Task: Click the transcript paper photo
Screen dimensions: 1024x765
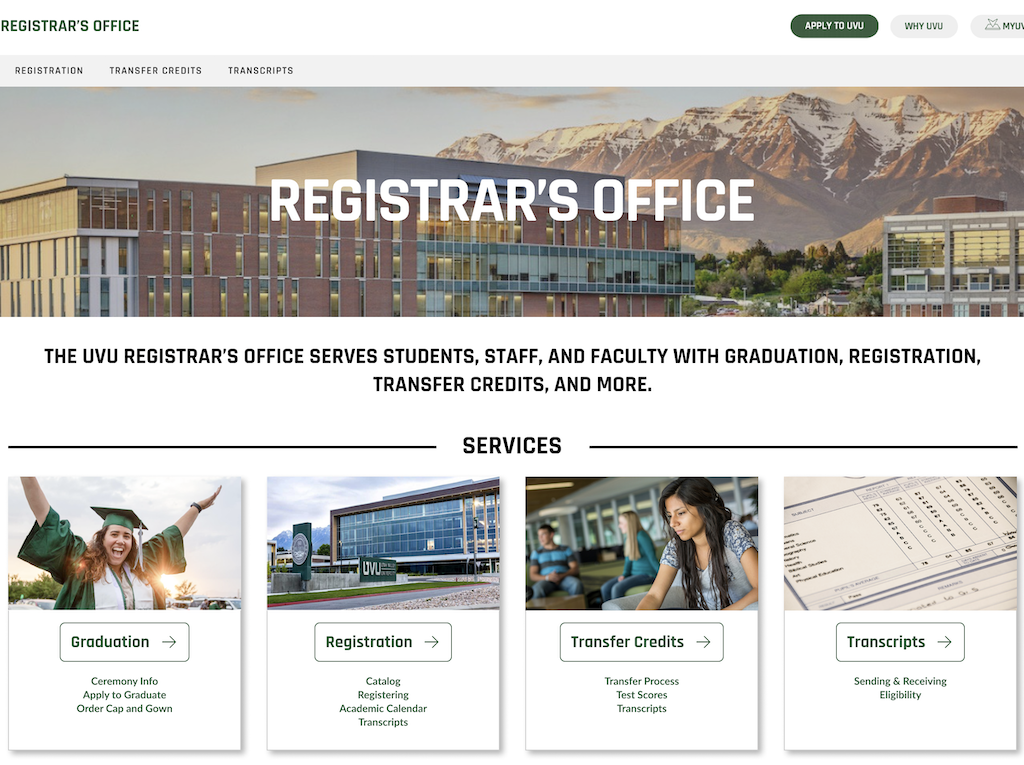Action: pyautogui.click(x=900, y=544)
